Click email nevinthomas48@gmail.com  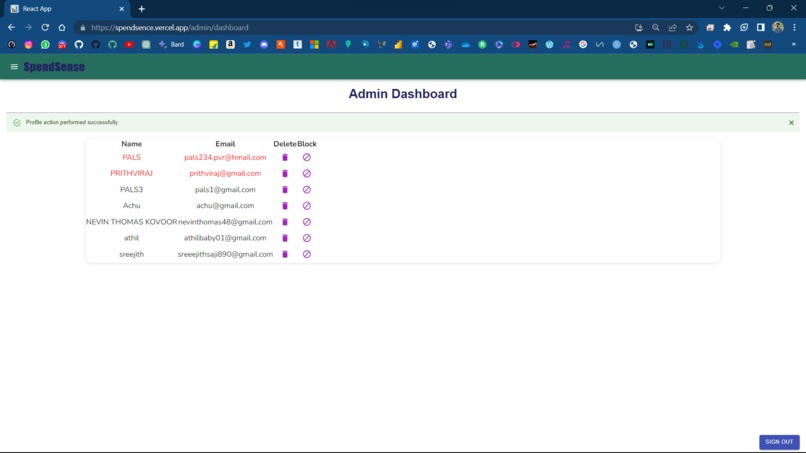click(x=225, y=222)
